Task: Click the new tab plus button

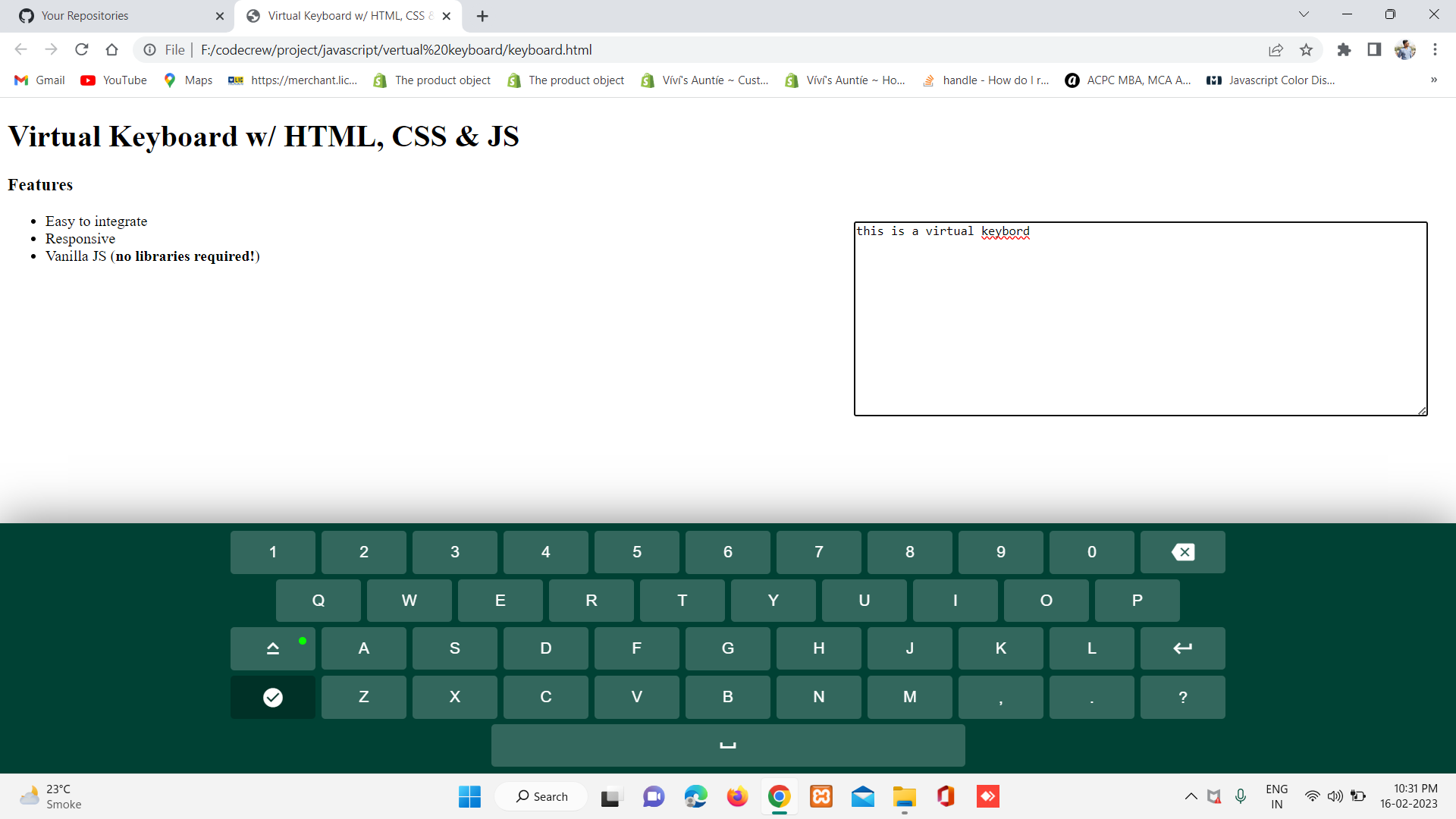Action: pyautogui.click(x=482, y=15)
